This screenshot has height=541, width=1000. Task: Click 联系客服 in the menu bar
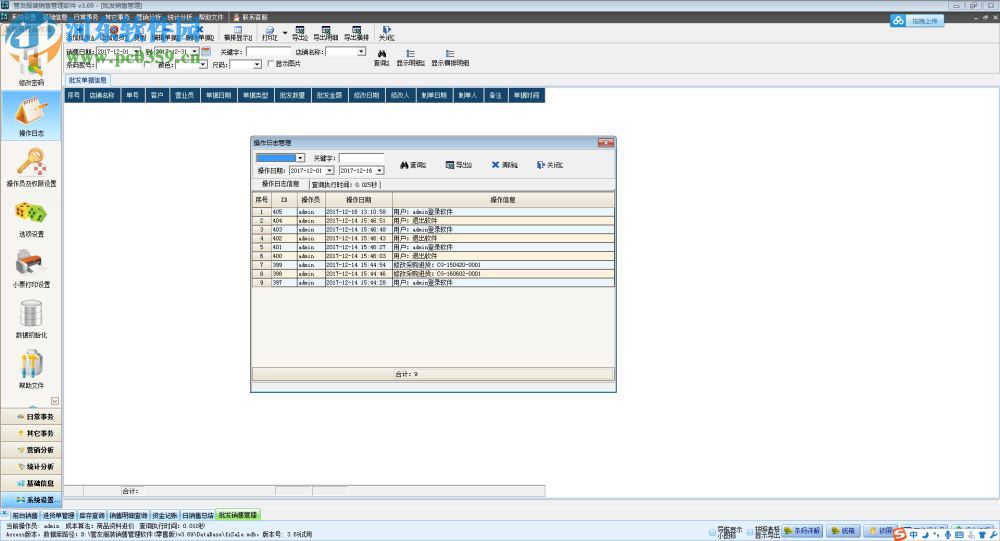251,17
